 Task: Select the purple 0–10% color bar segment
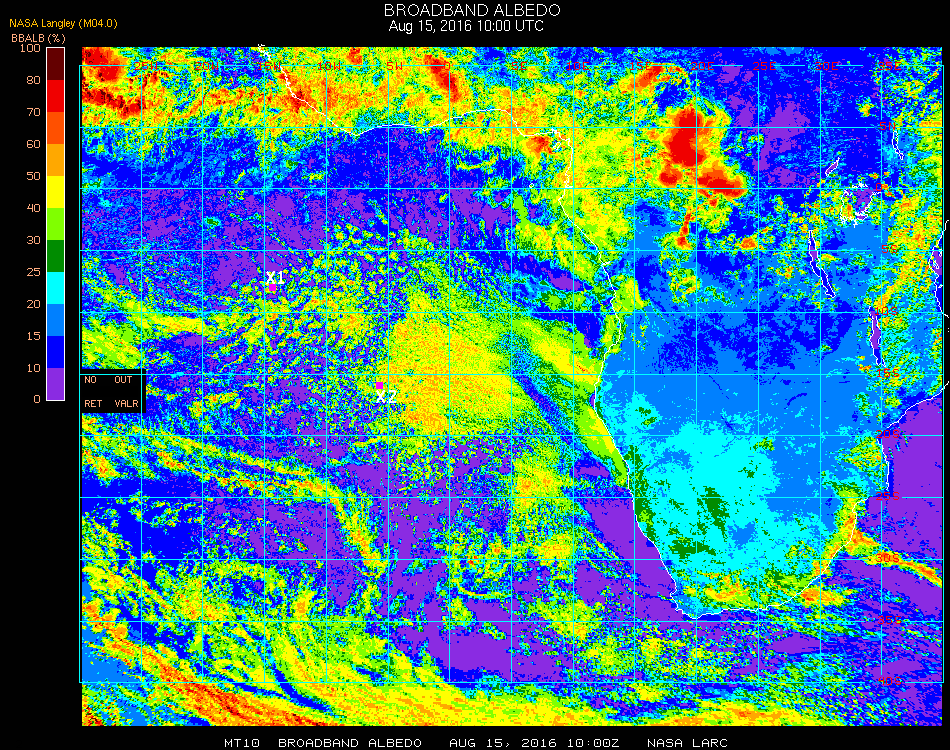55,384
